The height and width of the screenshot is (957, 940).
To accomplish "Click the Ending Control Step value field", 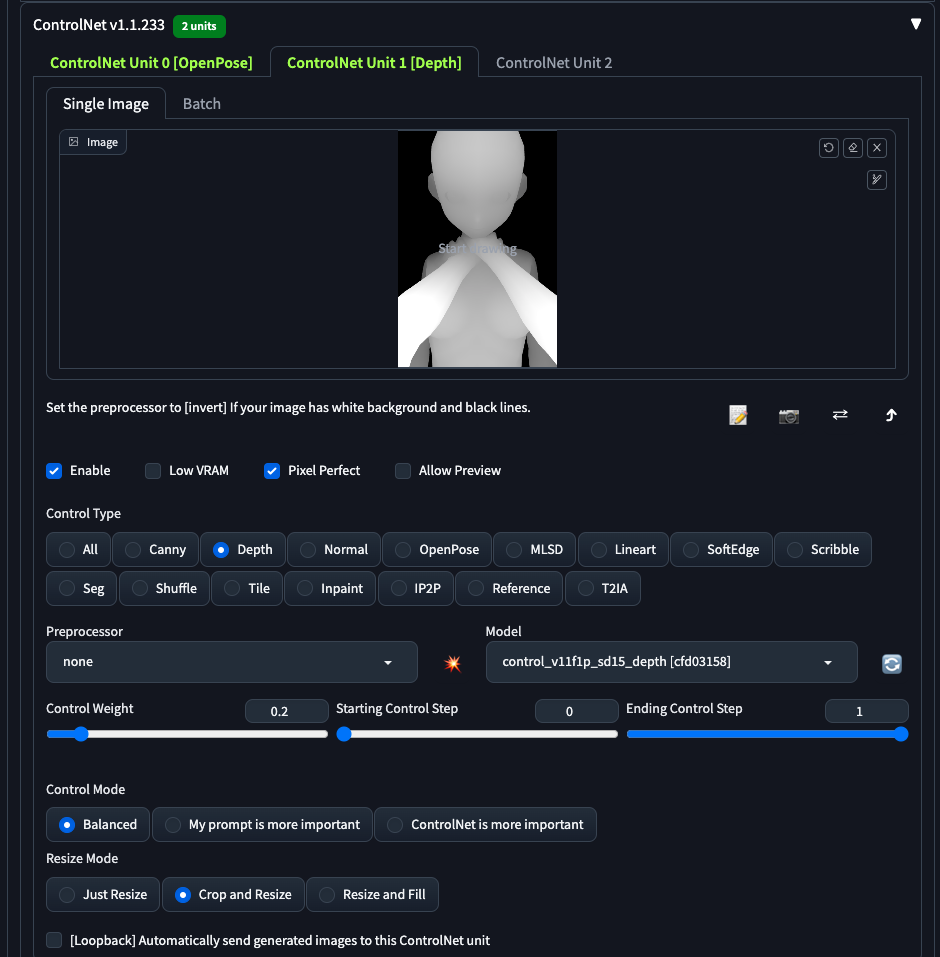I will [866, 711].
